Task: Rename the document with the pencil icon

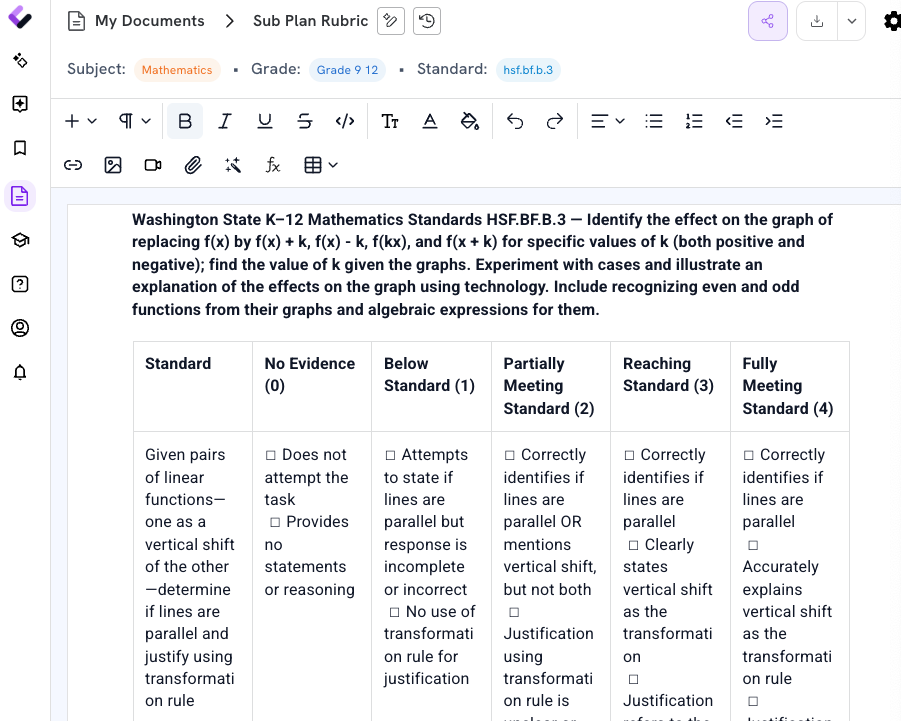Action: pos(391,21)
